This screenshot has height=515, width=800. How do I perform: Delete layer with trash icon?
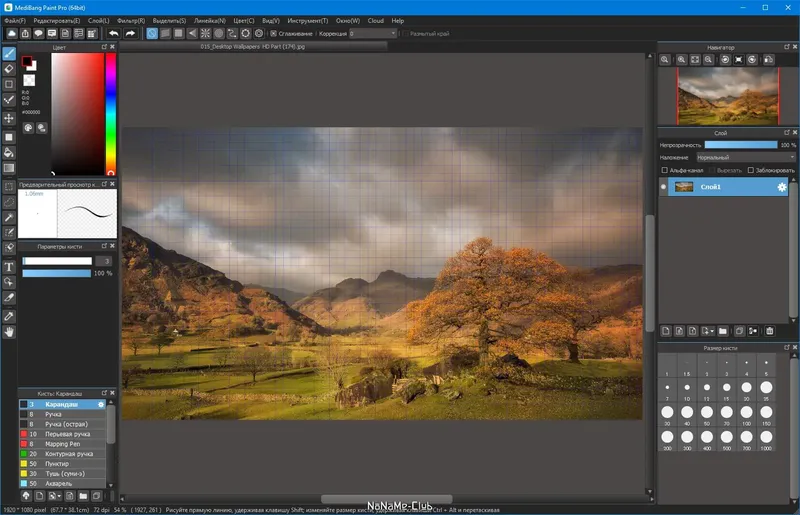point(769,331)
